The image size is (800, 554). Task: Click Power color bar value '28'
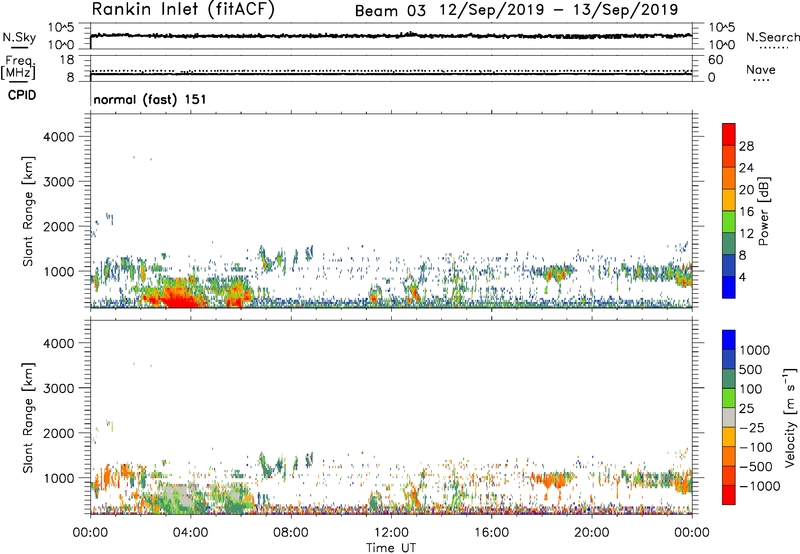746,146
